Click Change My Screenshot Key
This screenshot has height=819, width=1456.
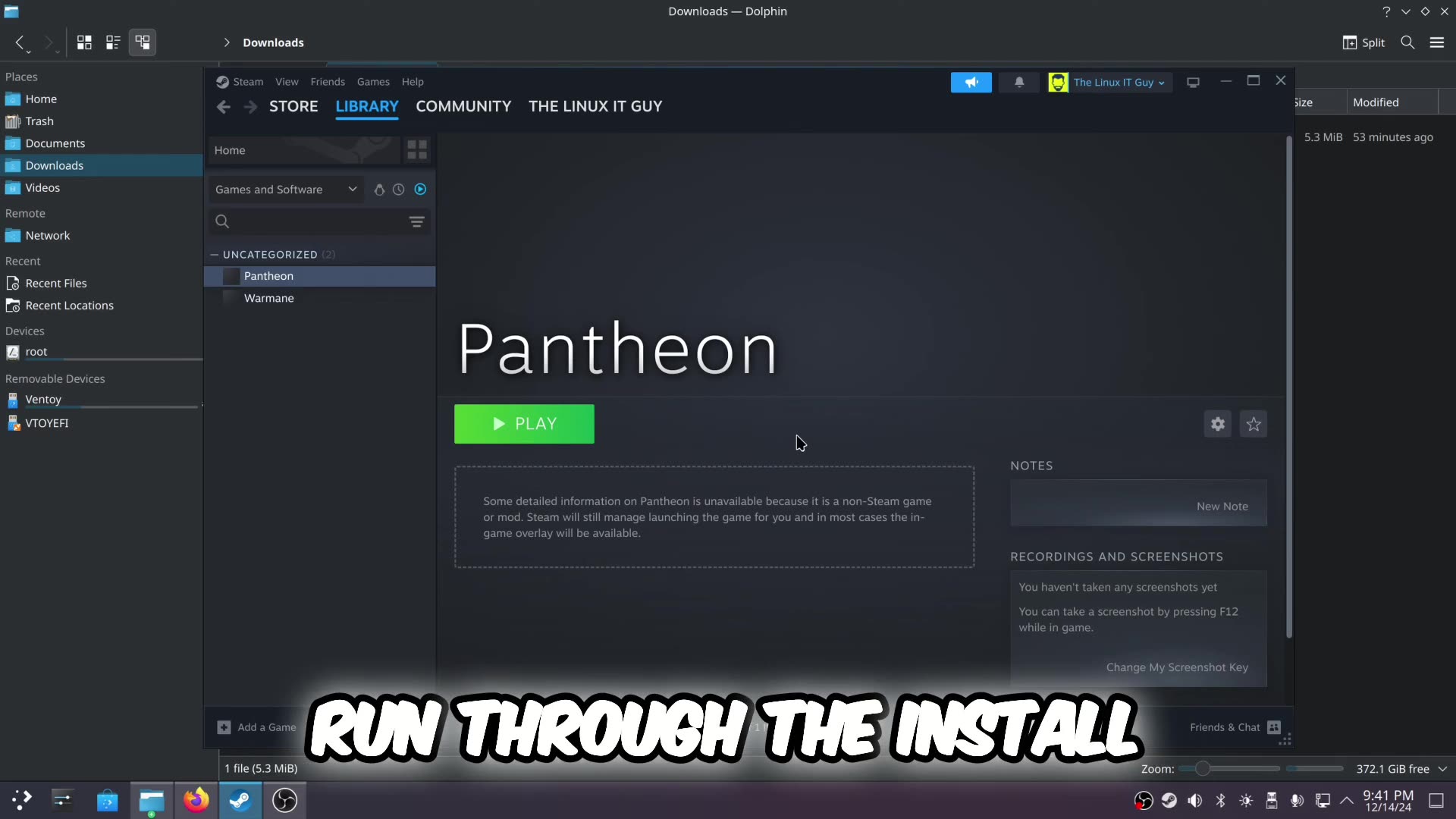[1177, 667]
